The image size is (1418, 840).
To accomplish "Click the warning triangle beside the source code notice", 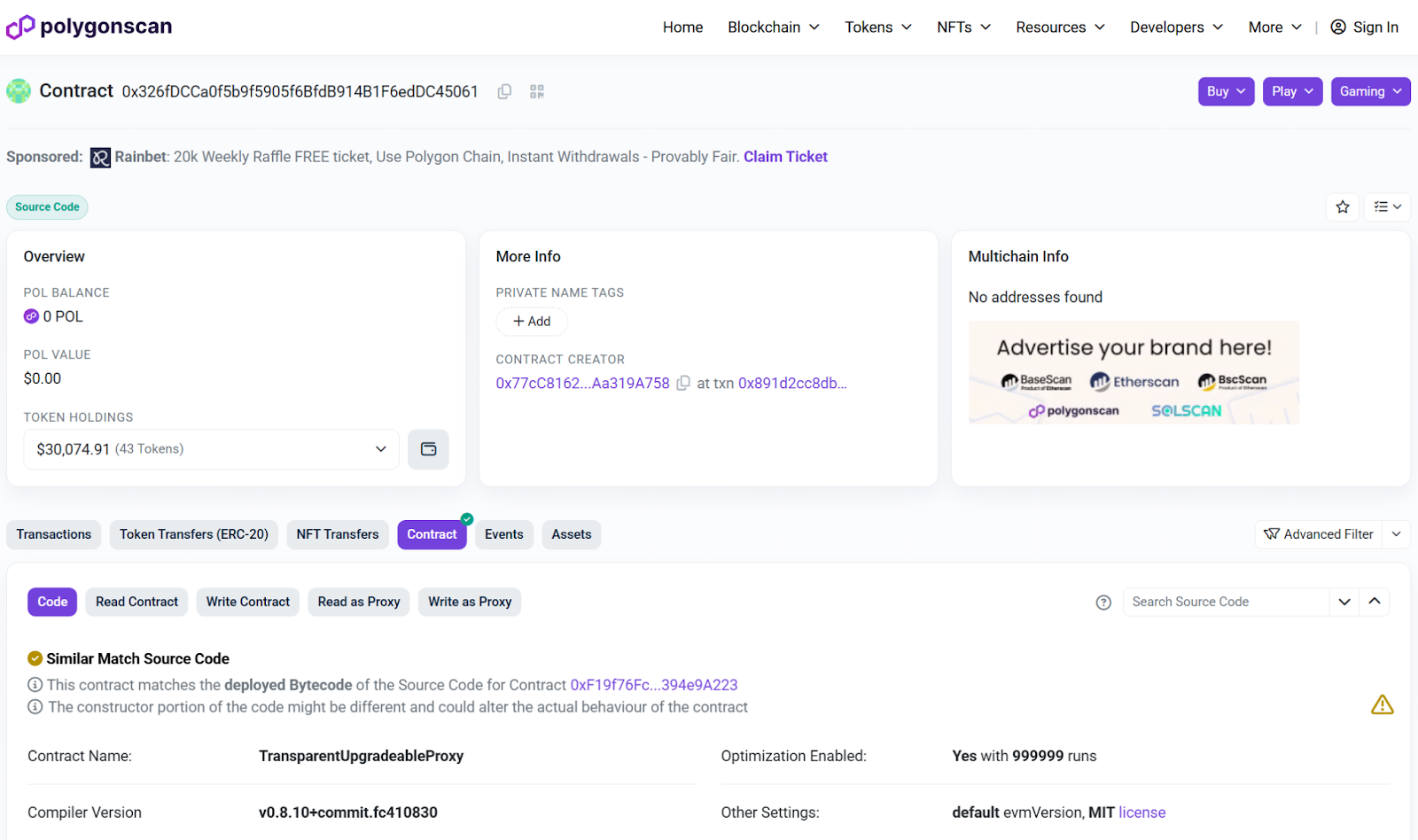I will click(1381, 705).
